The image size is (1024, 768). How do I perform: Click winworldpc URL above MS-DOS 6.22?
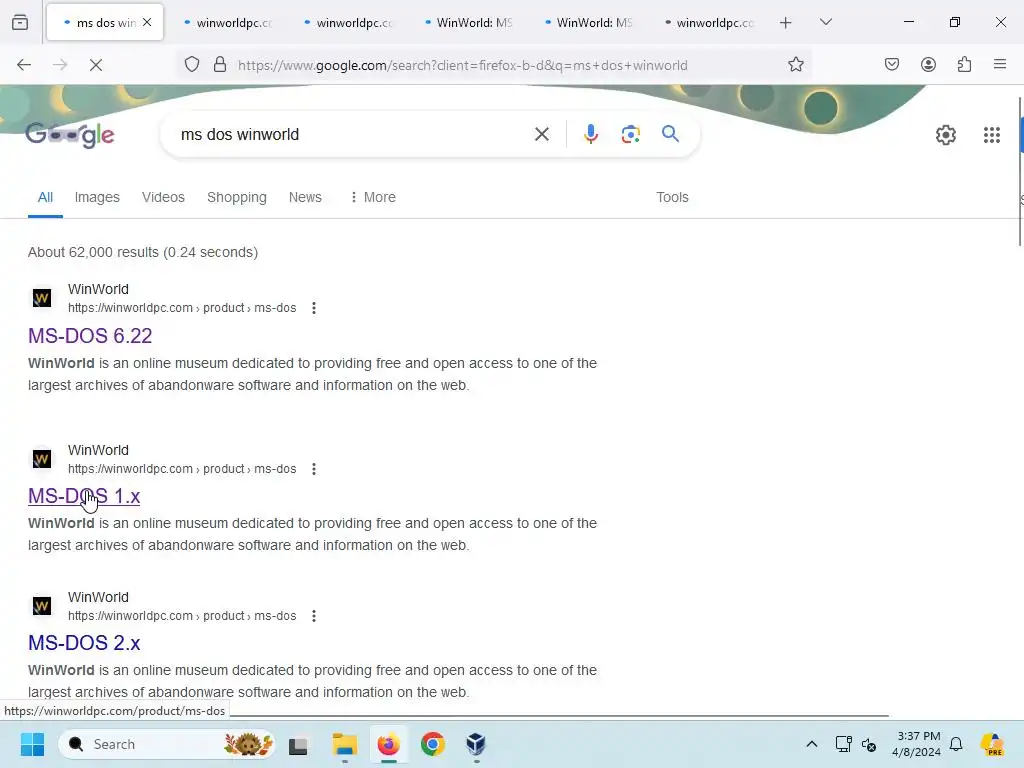click(x=182, y=308)
